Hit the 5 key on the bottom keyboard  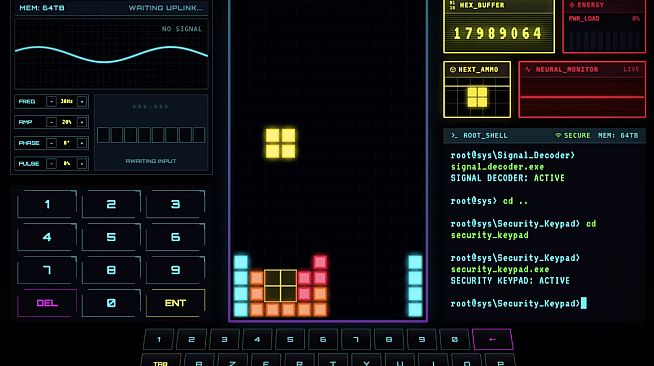click(x=290, y=339)
